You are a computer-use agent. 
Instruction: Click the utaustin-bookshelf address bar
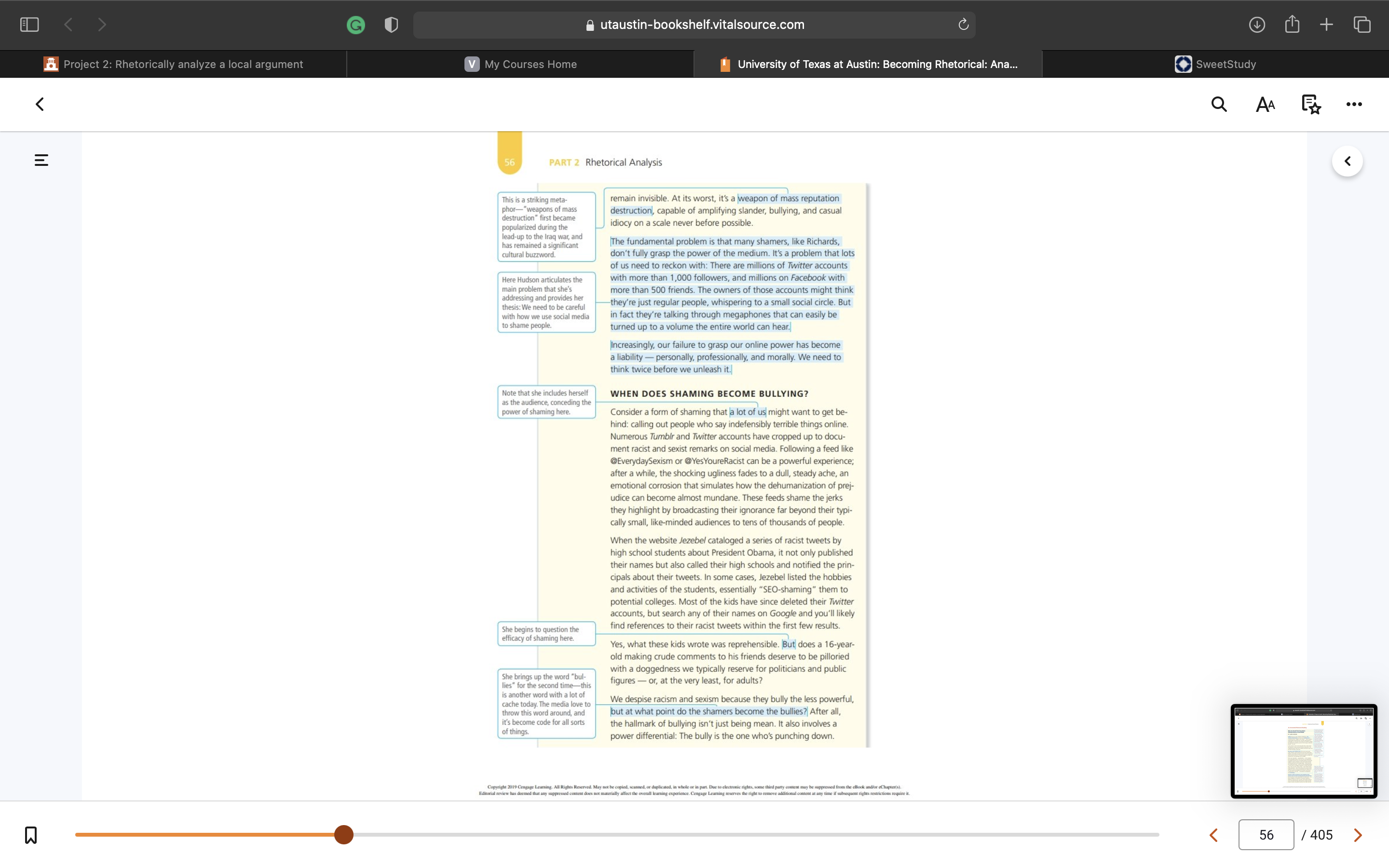(694, 25)
